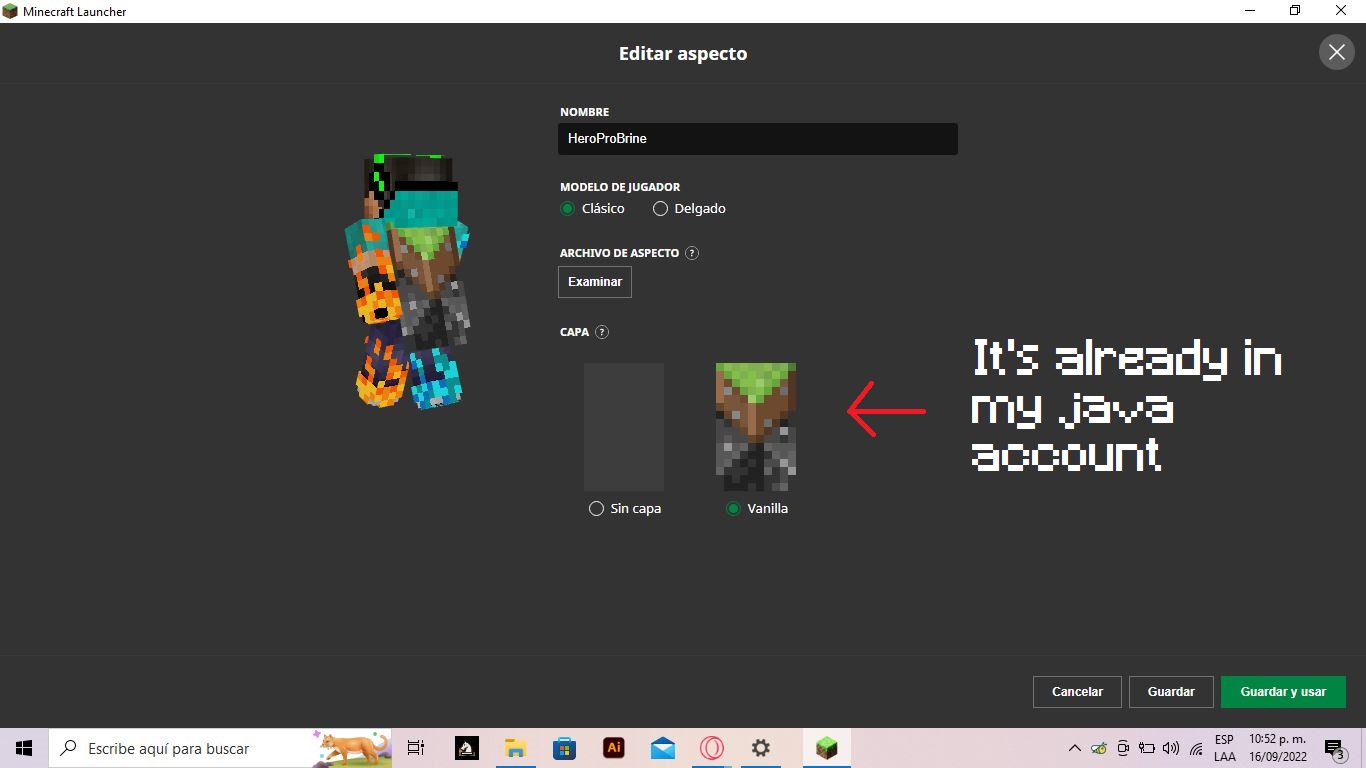1366x768 pixels.
Task: Click the battery icon in system tray
Action: tap(1147, 748)
